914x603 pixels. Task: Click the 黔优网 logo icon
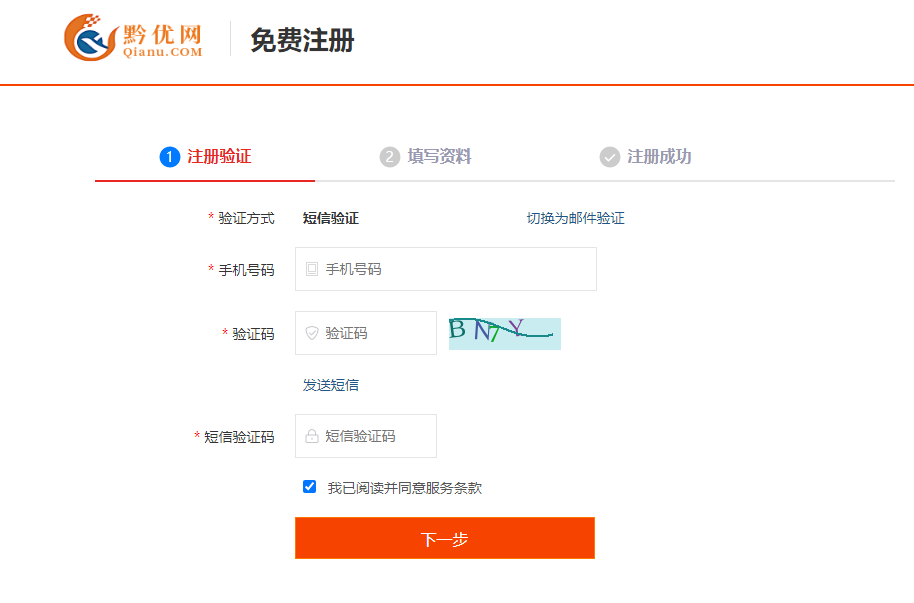[x=90, y=39]
